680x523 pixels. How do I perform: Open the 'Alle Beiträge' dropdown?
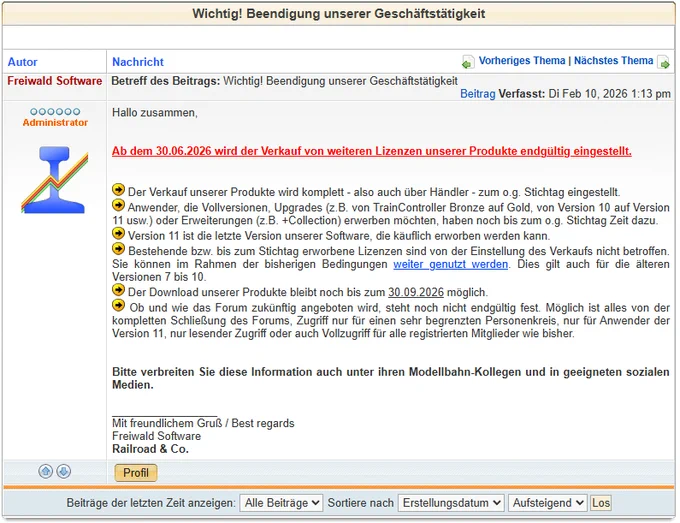point(281,503)
